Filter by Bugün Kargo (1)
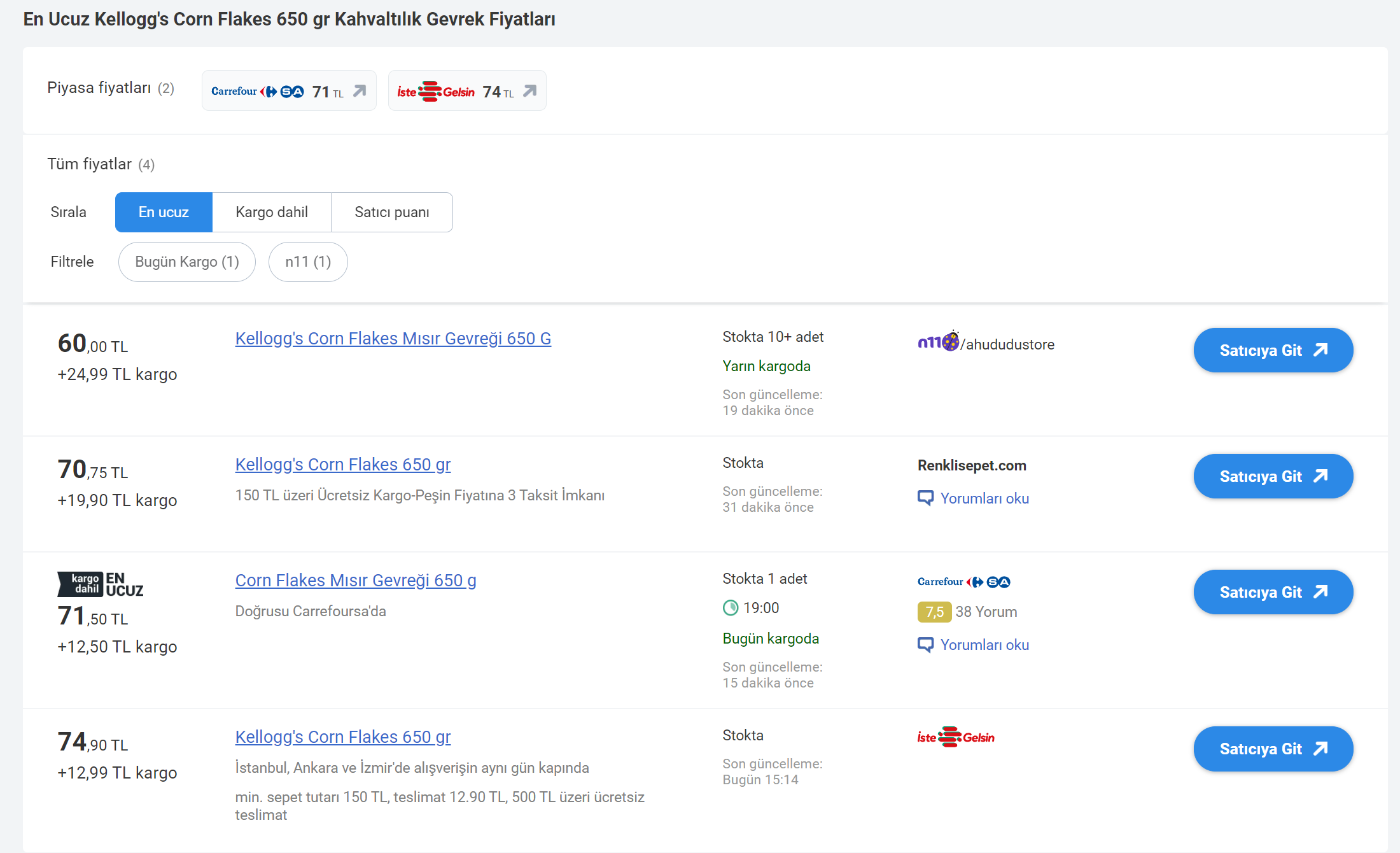 [187, 262]
